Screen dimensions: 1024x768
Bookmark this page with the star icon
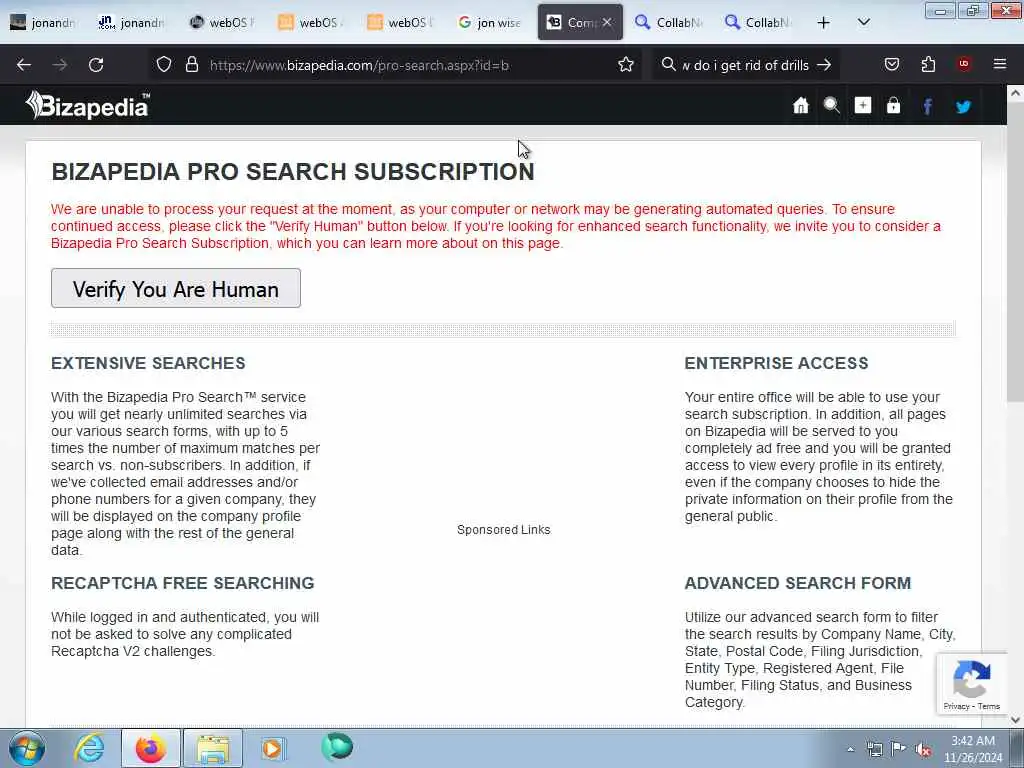(x=626, y=65)
